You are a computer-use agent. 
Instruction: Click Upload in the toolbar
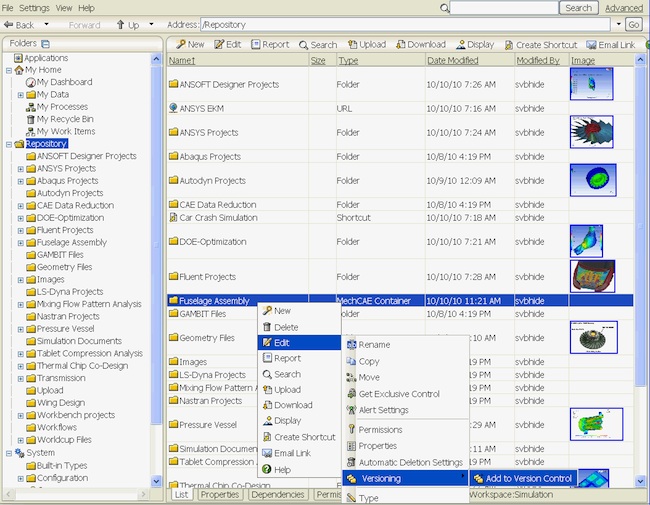coord(367,44)
